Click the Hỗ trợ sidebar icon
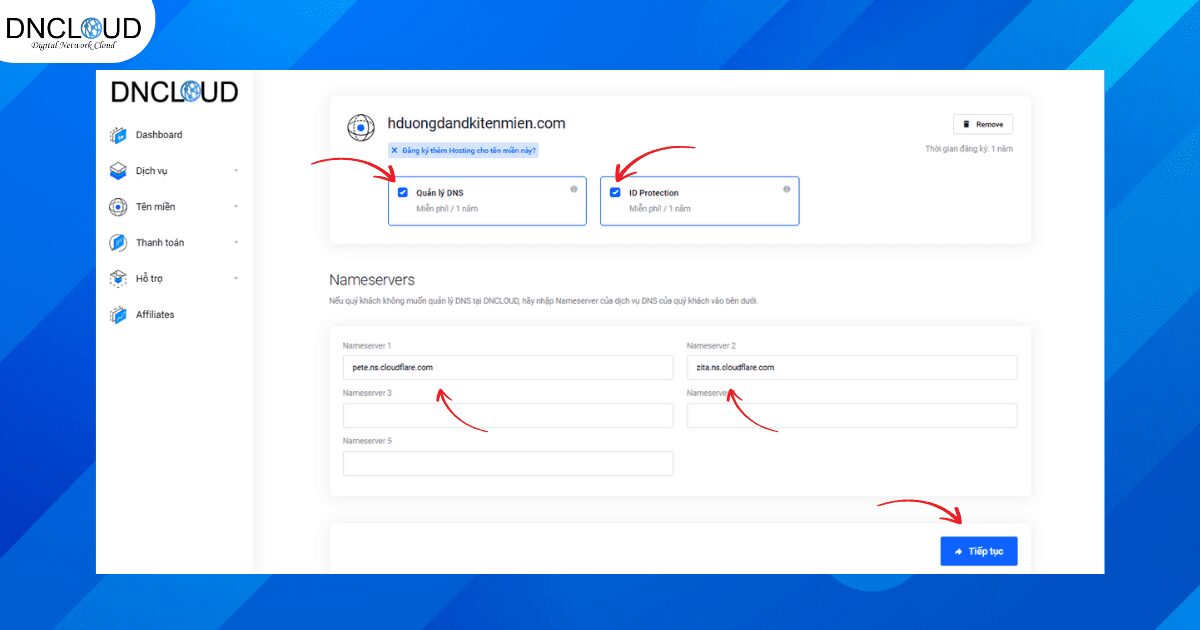The width and height of the screenshot is (1200, 630). (118, 279)
